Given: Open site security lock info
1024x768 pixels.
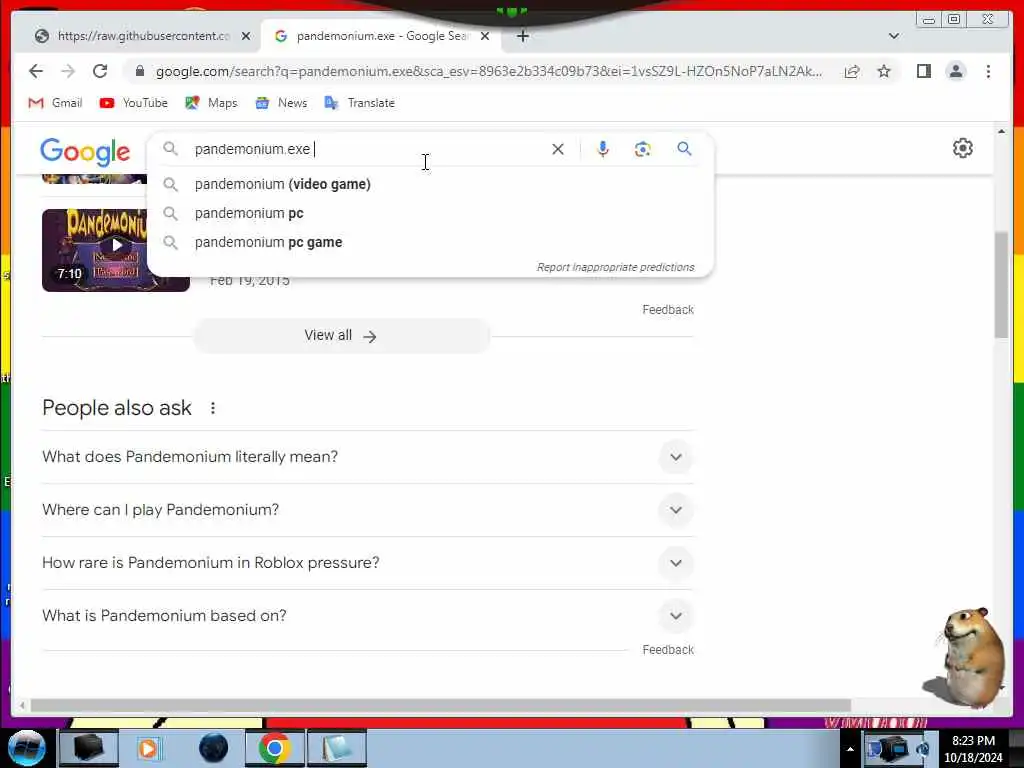Looking at the screenshot, I should 139,71.
